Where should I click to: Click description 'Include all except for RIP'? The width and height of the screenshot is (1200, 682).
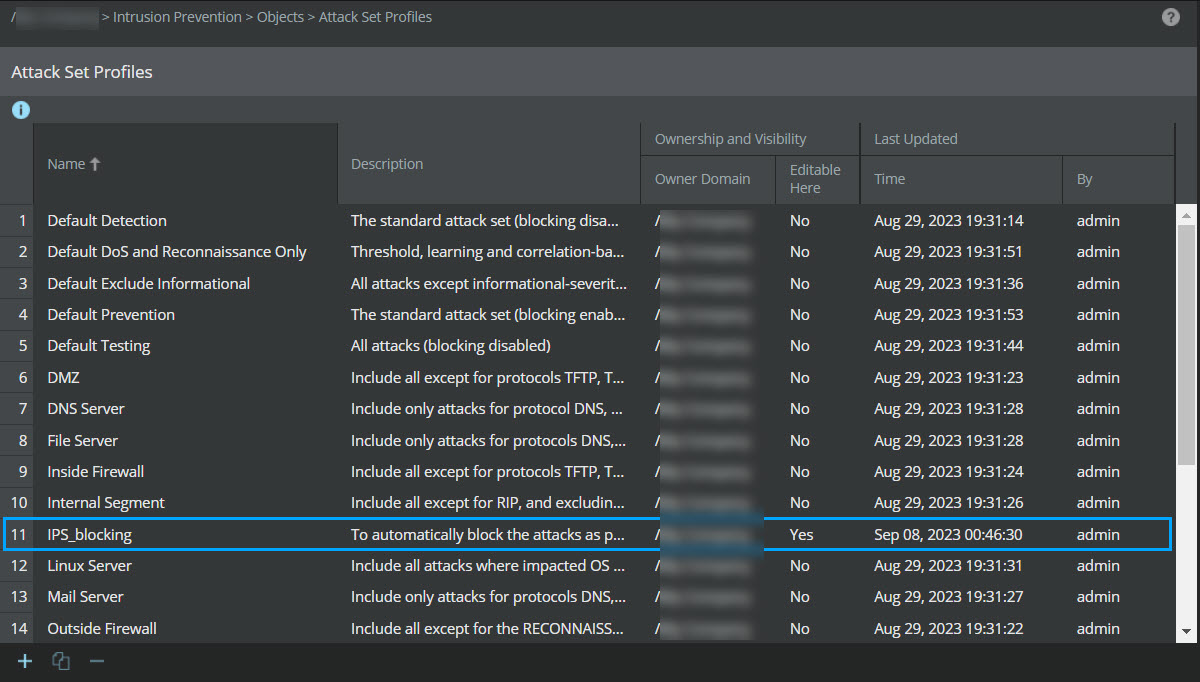[488, 503]
